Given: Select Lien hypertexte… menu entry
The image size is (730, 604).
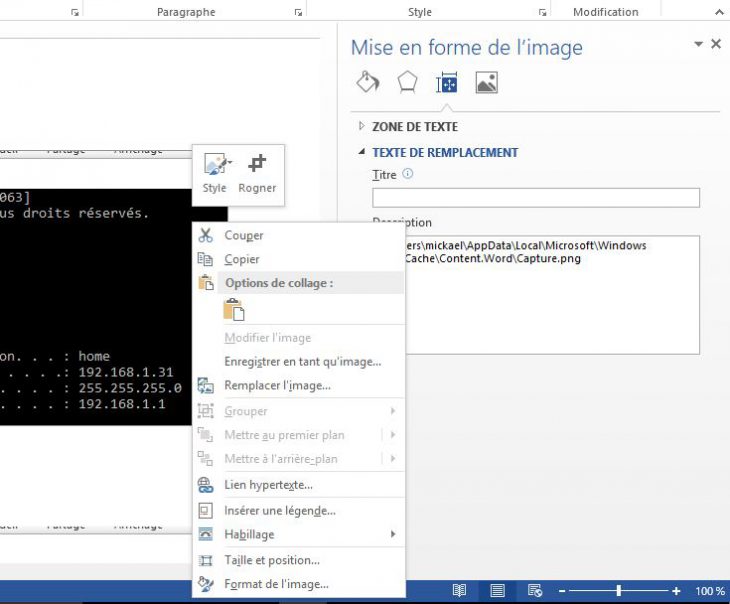Looking at the screenshot, I should click(298, 485).
